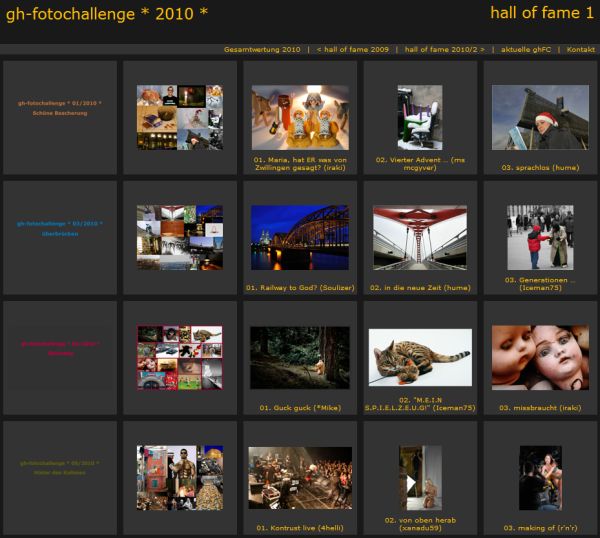Open 'in die neue Zeit' red bridge photo
Viewport: 600px width, 538px height.
pos(420,237)
